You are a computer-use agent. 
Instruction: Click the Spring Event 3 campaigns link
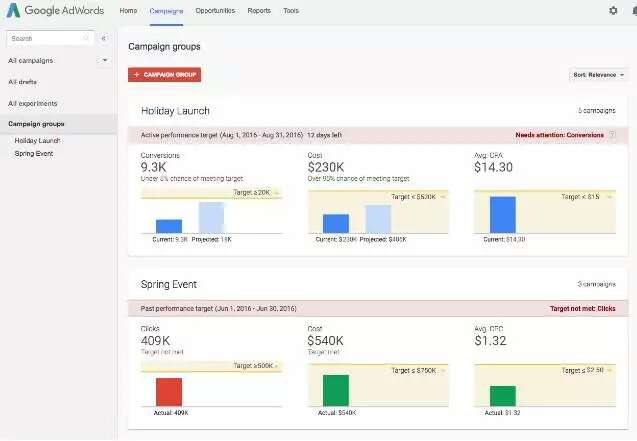(599, 284)
